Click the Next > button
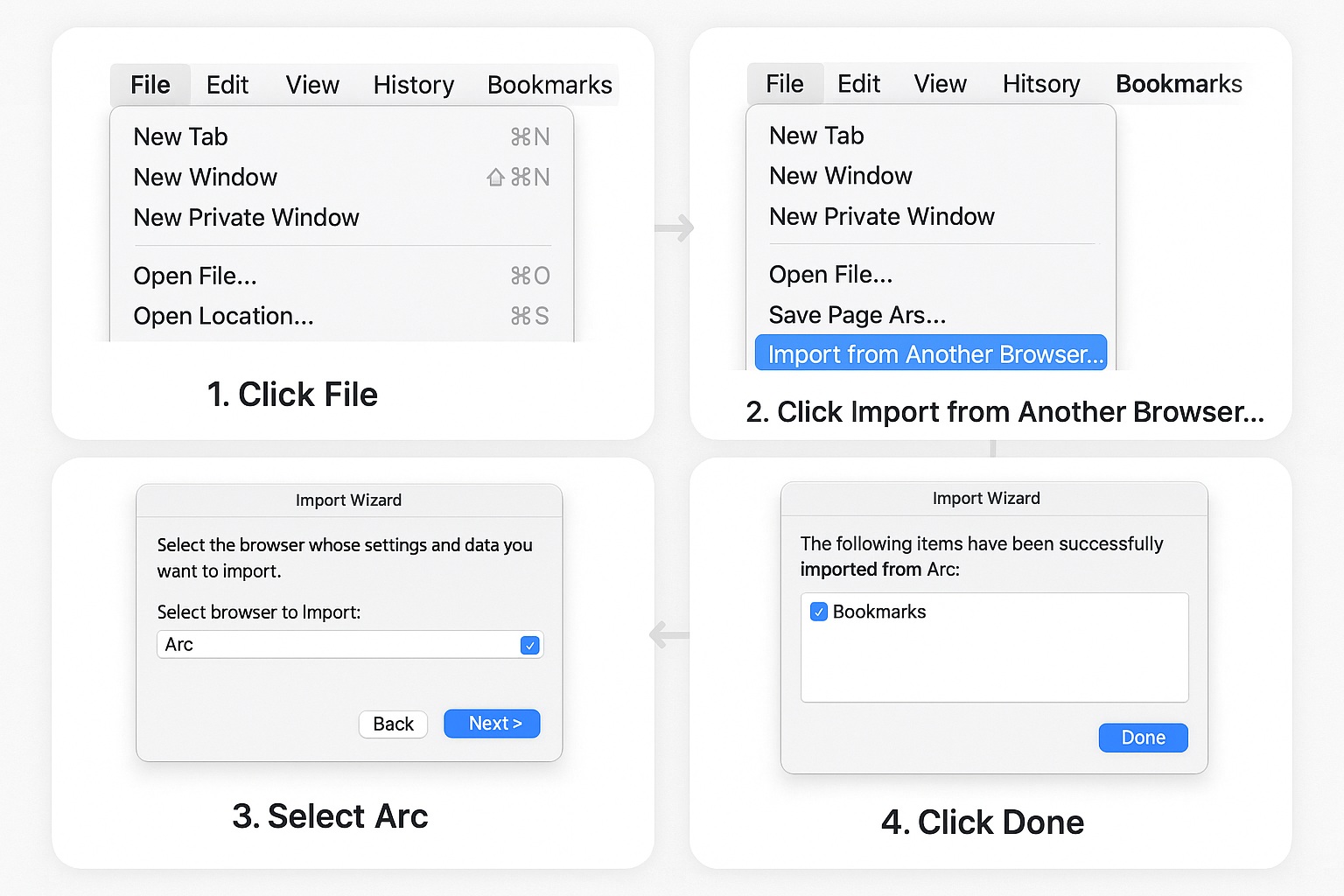 pos(492,724)
